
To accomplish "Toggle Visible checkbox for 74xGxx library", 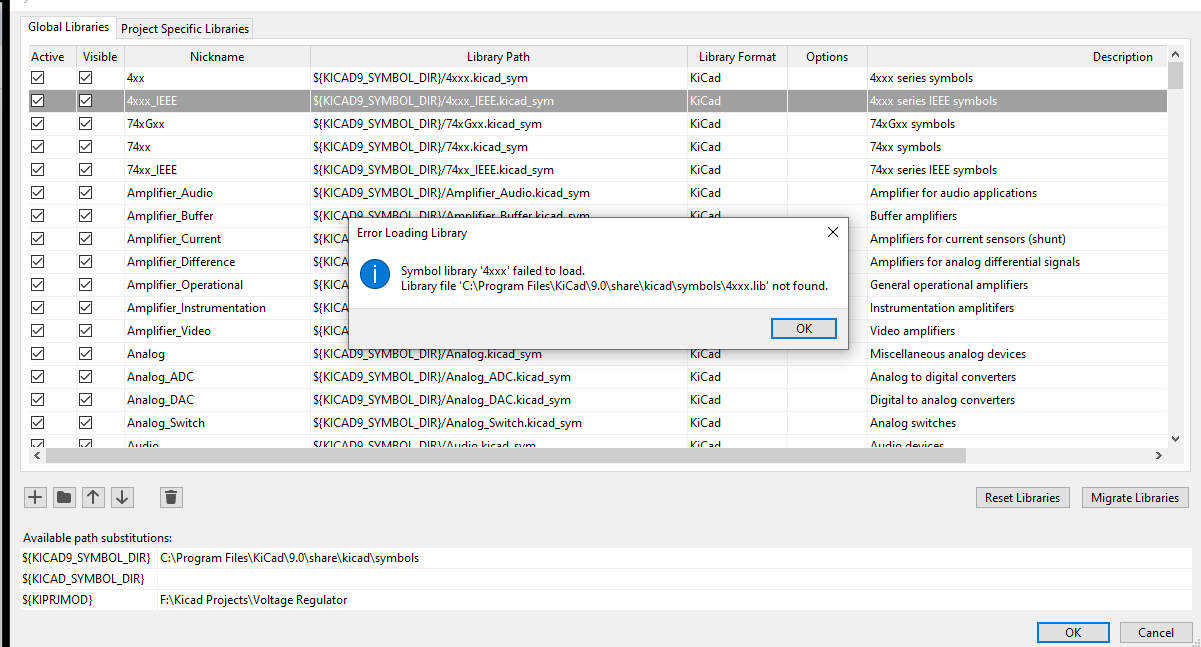I will [x=86, y=124].
